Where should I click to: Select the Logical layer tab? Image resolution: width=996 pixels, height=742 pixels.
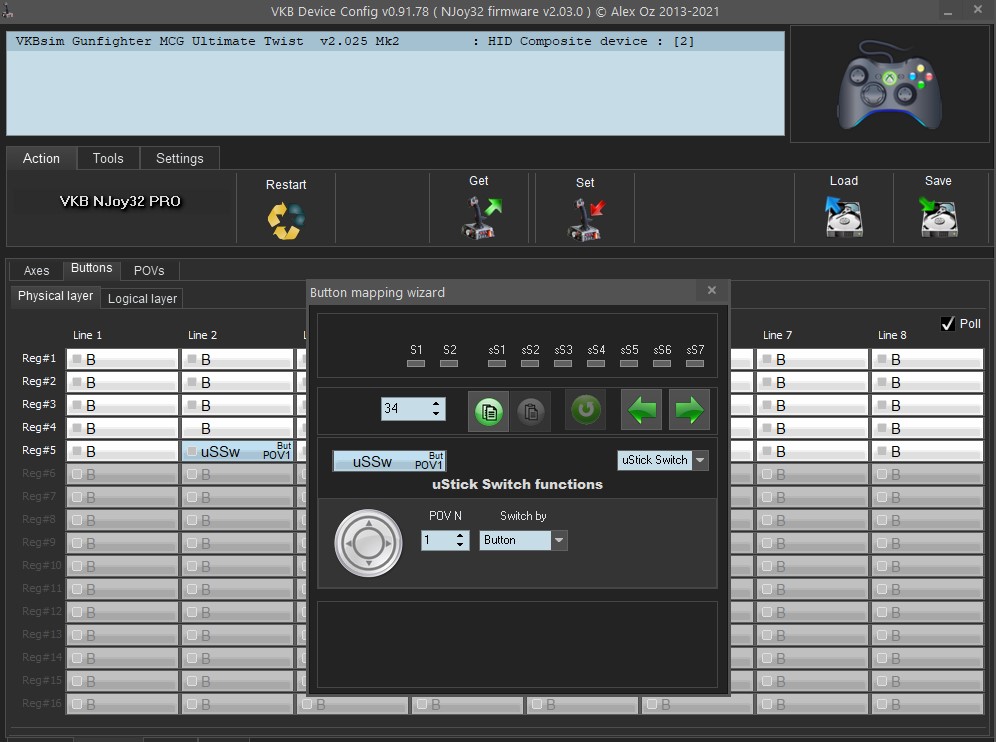(x=142, y=299)
